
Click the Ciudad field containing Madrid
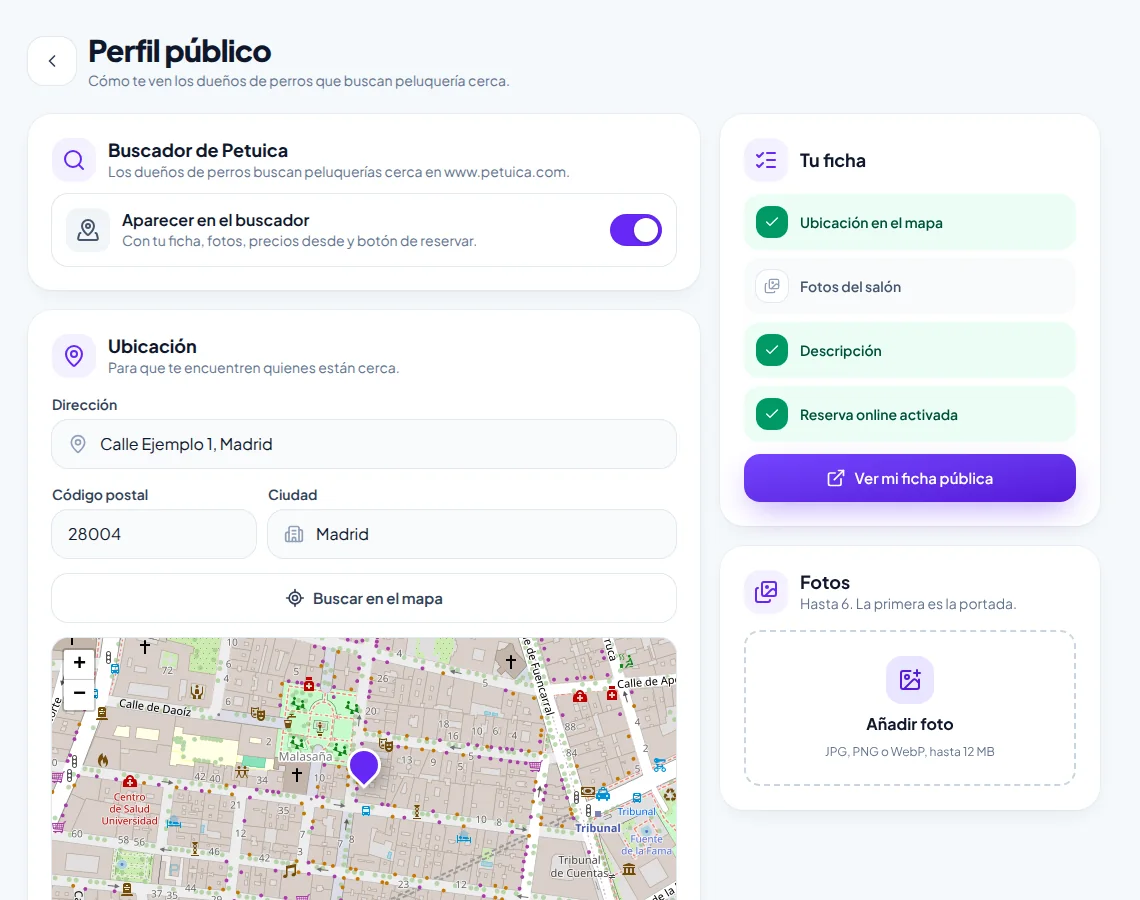pos(472,534)
